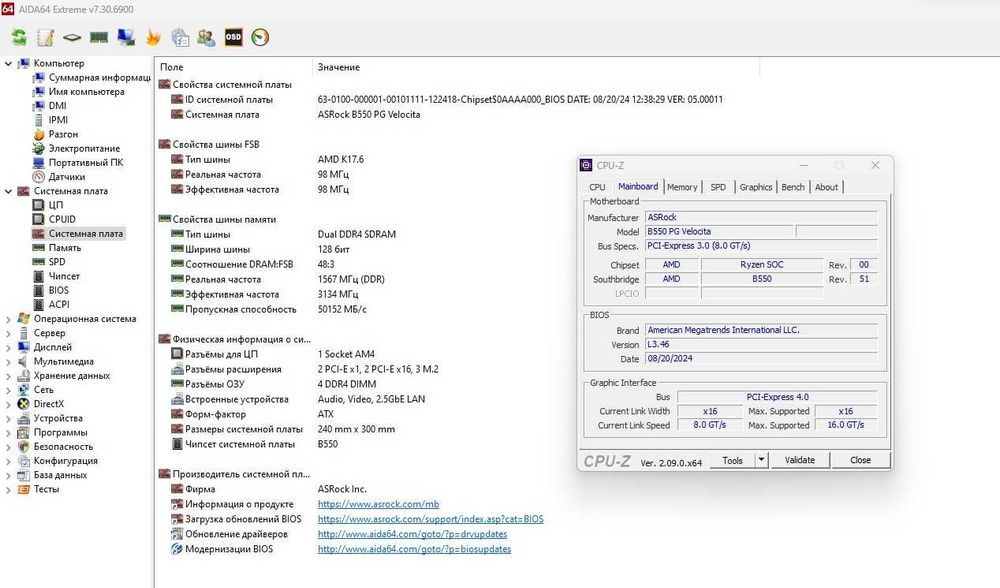This screenshot has width=1000, height=588.
Task: Click the DirectX Xbox icon in tree
Action: click(24, 404)
